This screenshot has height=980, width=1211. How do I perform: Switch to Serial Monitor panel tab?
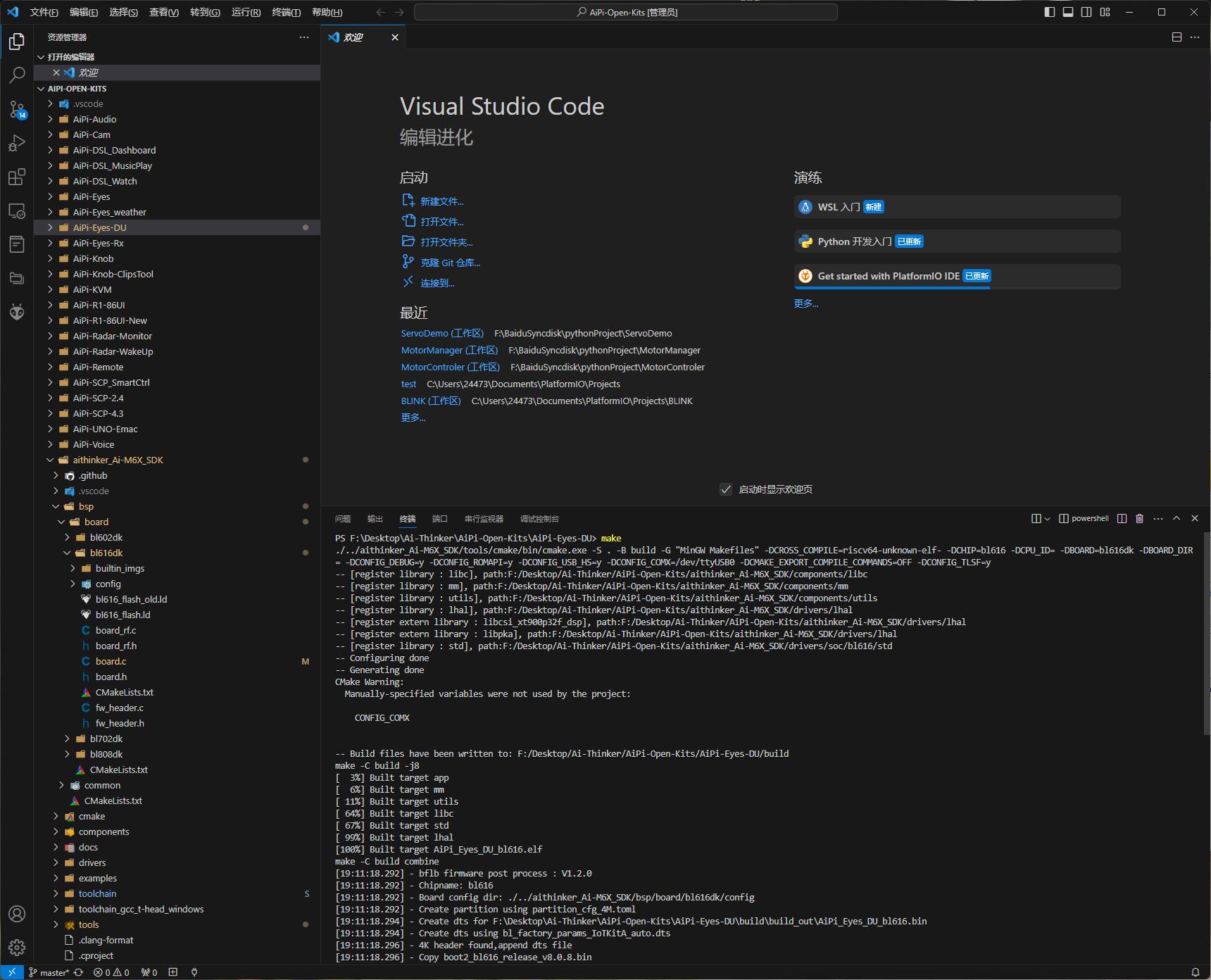(484, 519)
